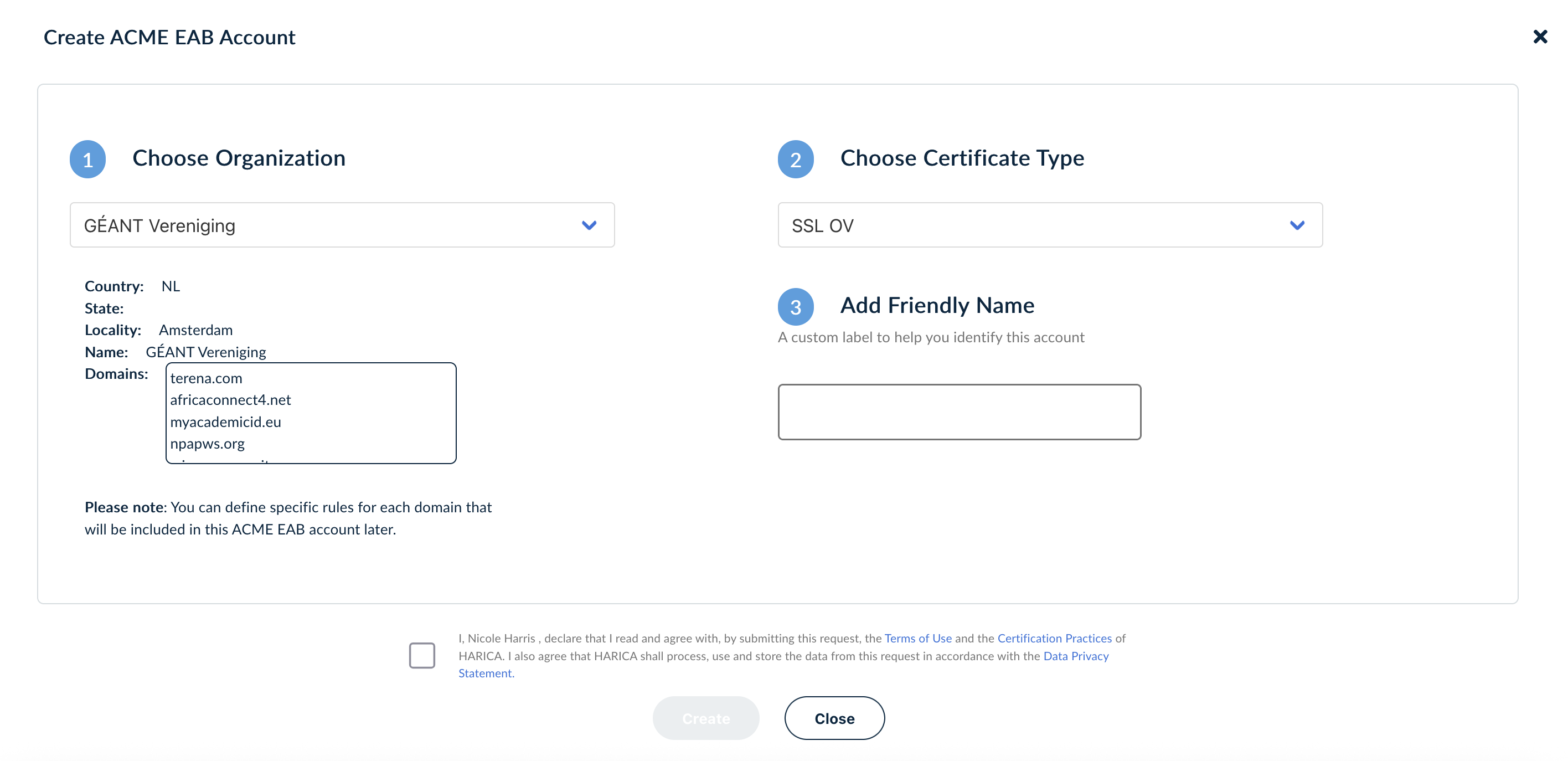Close the dialog with the X icon
1568x761 pixels.
coord(1539,37)
